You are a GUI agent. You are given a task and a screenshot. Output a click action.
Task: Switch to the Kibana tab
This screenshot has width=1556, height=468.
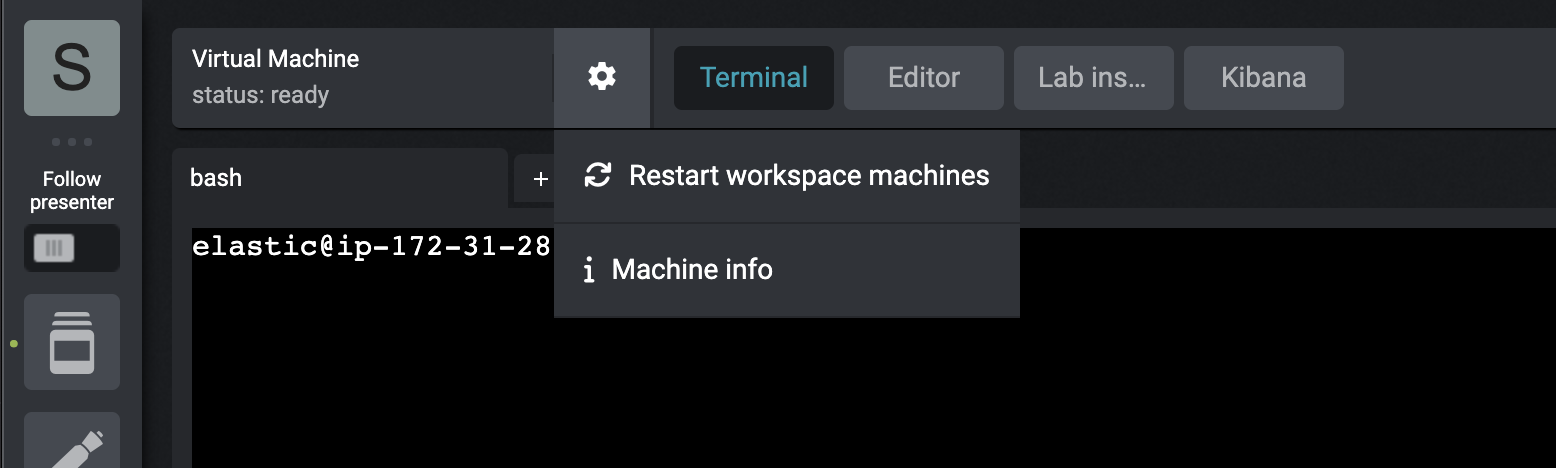pos(1264,78)
